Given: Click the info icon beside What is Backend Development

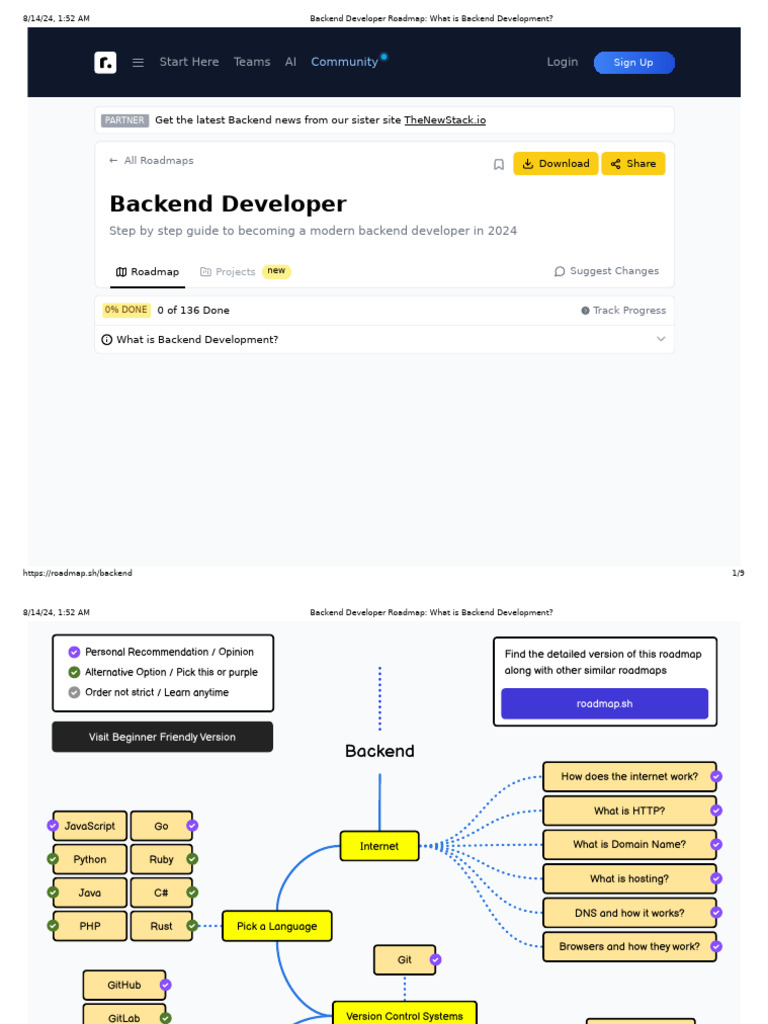Looking at the screenshot, I should (x=107, y=340).
